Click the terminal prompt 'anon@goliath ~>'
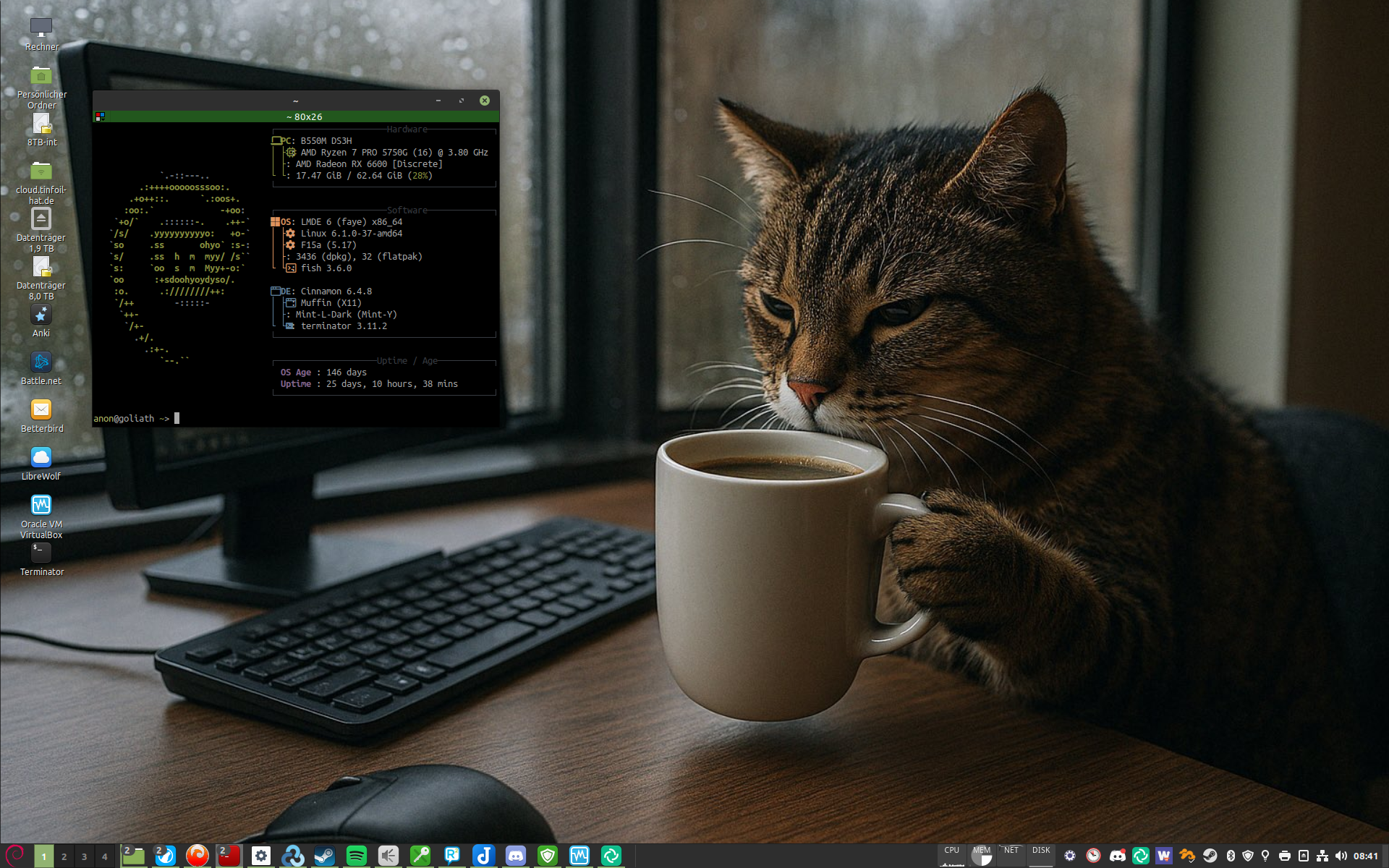The height and width of the screenshot is (868, 1389). pos(131,418)
